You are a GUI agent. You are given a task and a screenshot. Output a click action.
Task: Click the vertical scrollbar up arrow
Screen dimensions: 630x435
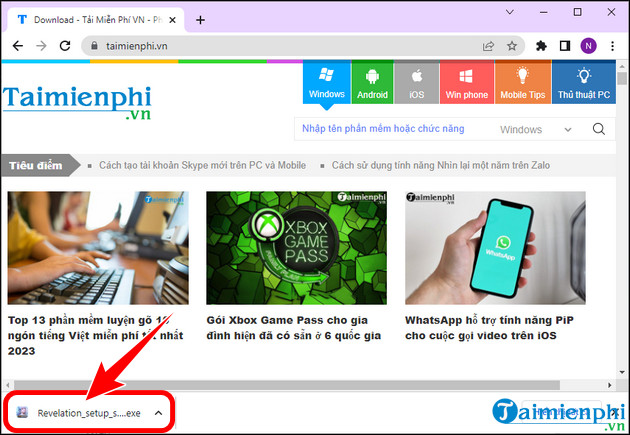tap(622, 66)
